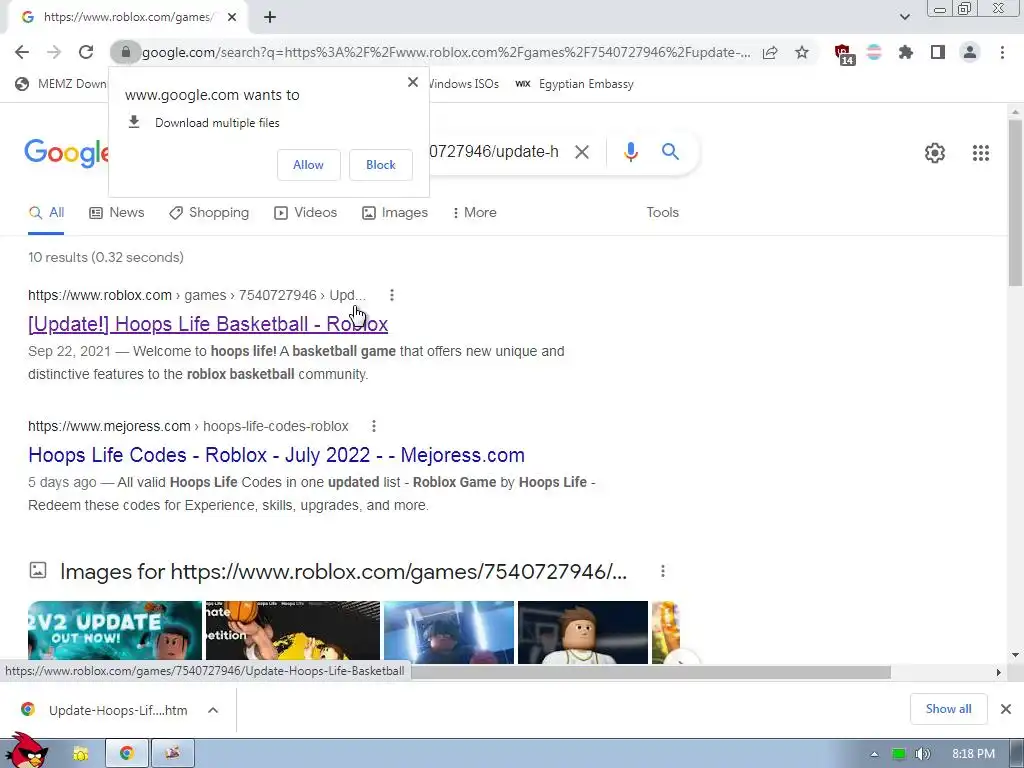Open options for the mejoress.com result

coord(374,426)
